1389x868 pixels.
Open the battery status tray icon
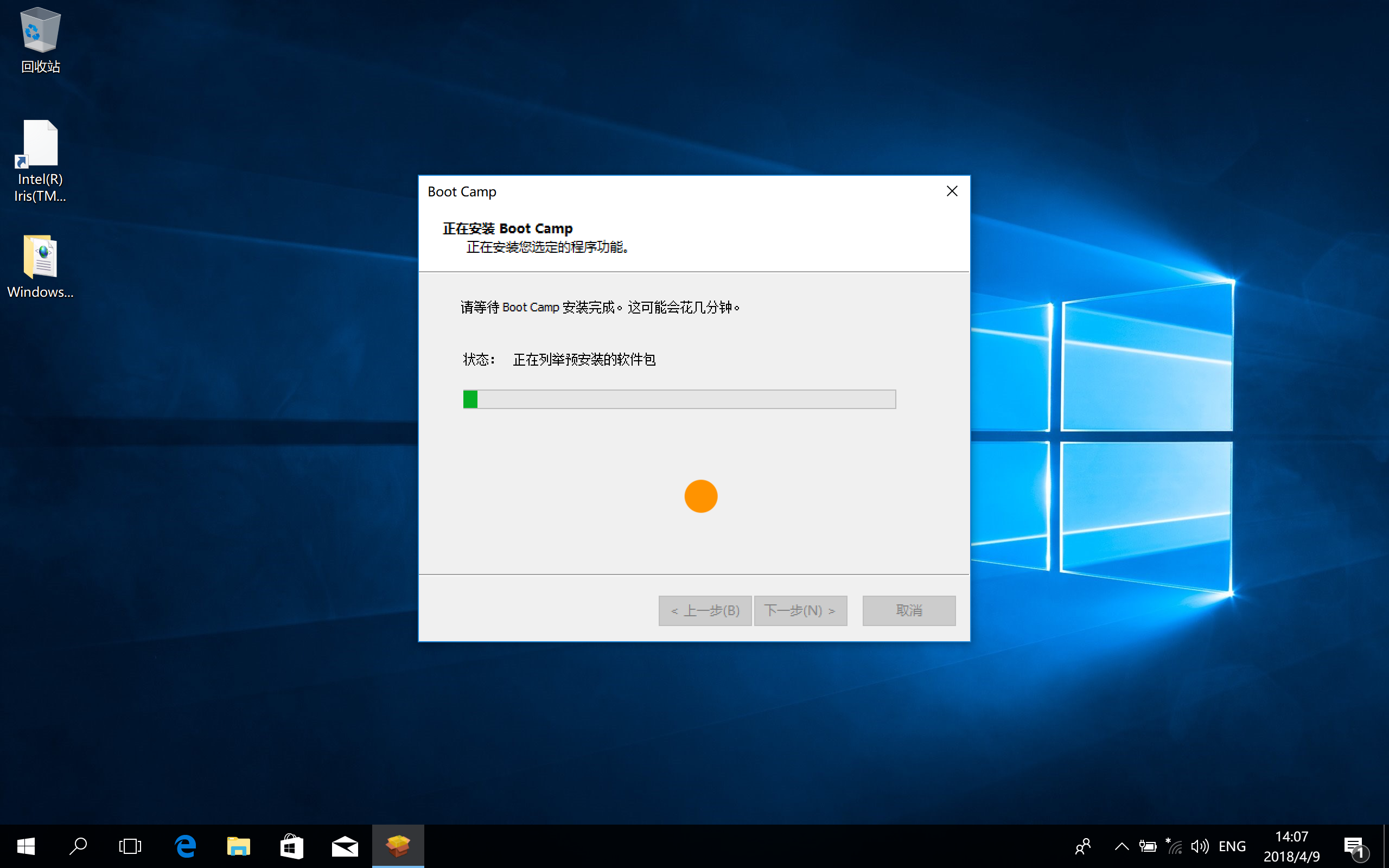coord(1148,846)
